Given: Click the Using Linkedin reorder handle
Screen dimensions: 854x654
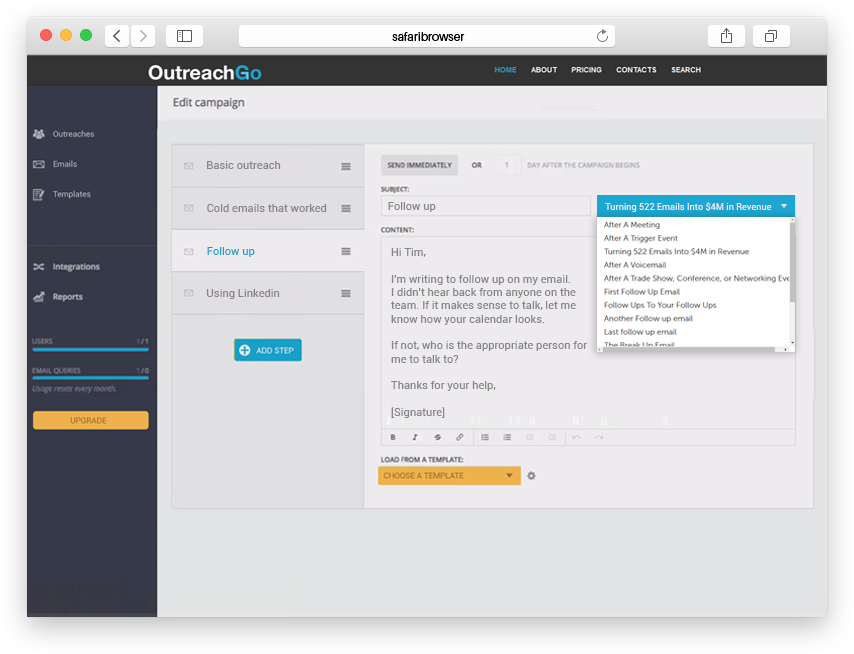Looking at the screenshot, I should [346, 294].
